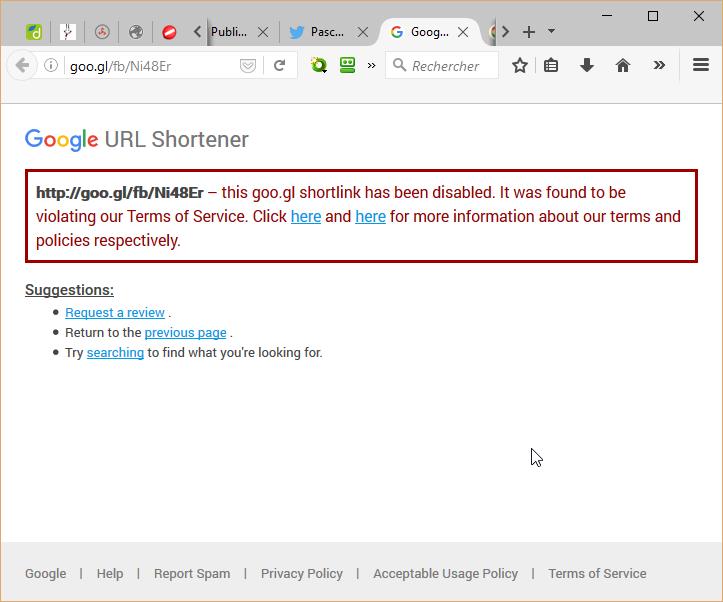723x602 pixels.
Task: Click 'previous page' link
Action: (x=185, y=333)
